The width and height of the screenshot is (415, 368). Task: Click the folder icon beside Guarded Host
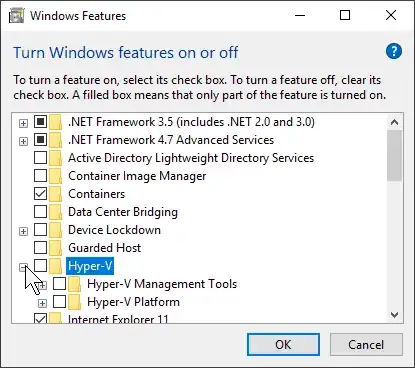point(55,248)
